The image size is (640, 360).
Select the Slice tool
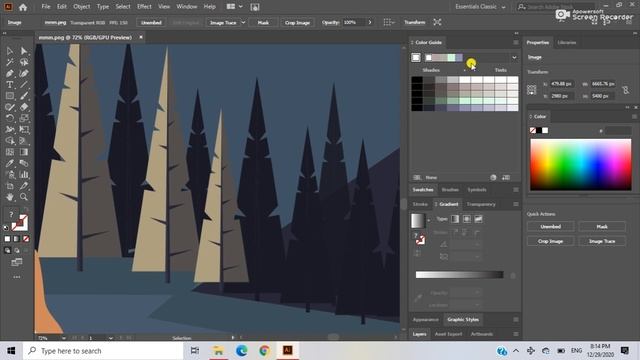[x=24, y=186]
